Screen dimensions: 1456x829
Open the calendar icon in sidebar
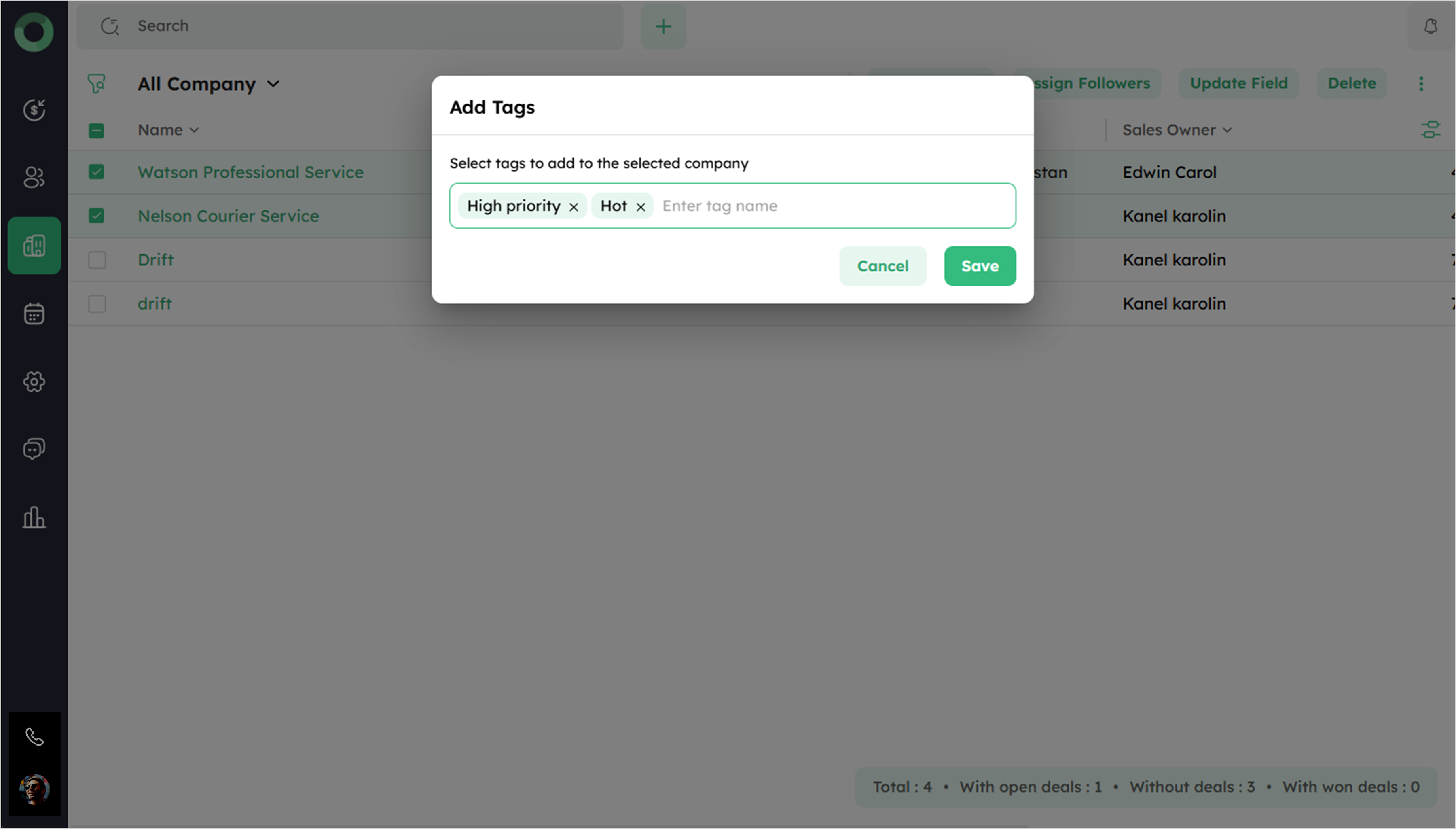pos(34,314)
